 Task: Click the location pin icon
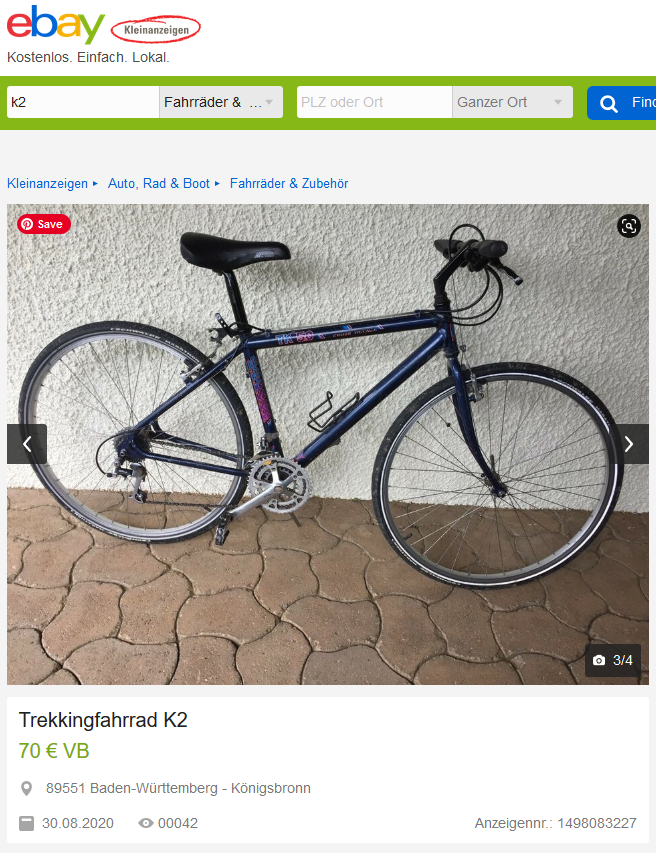[x=26, y=788]
